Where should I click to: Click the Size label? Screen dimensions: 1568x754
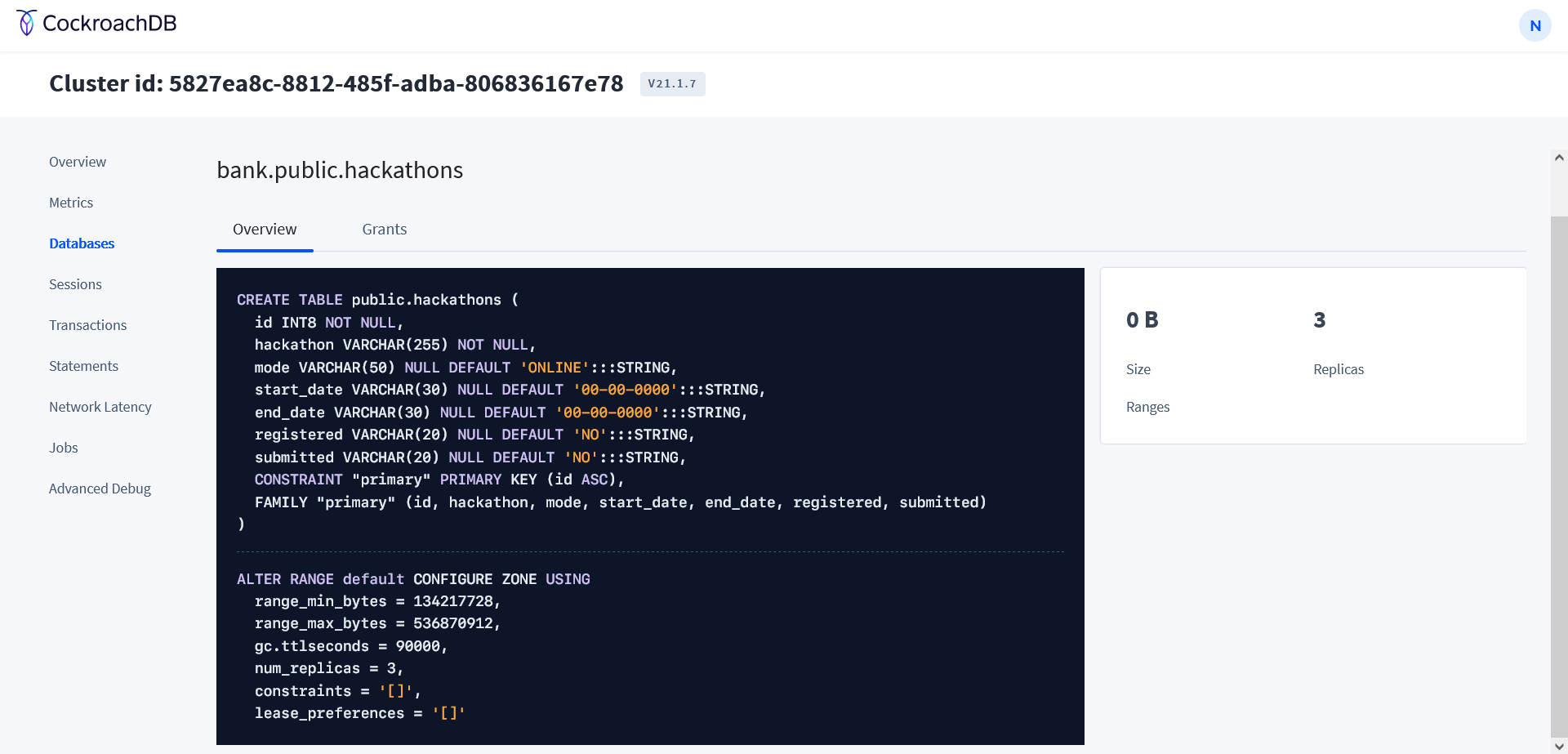(1138, 369)
